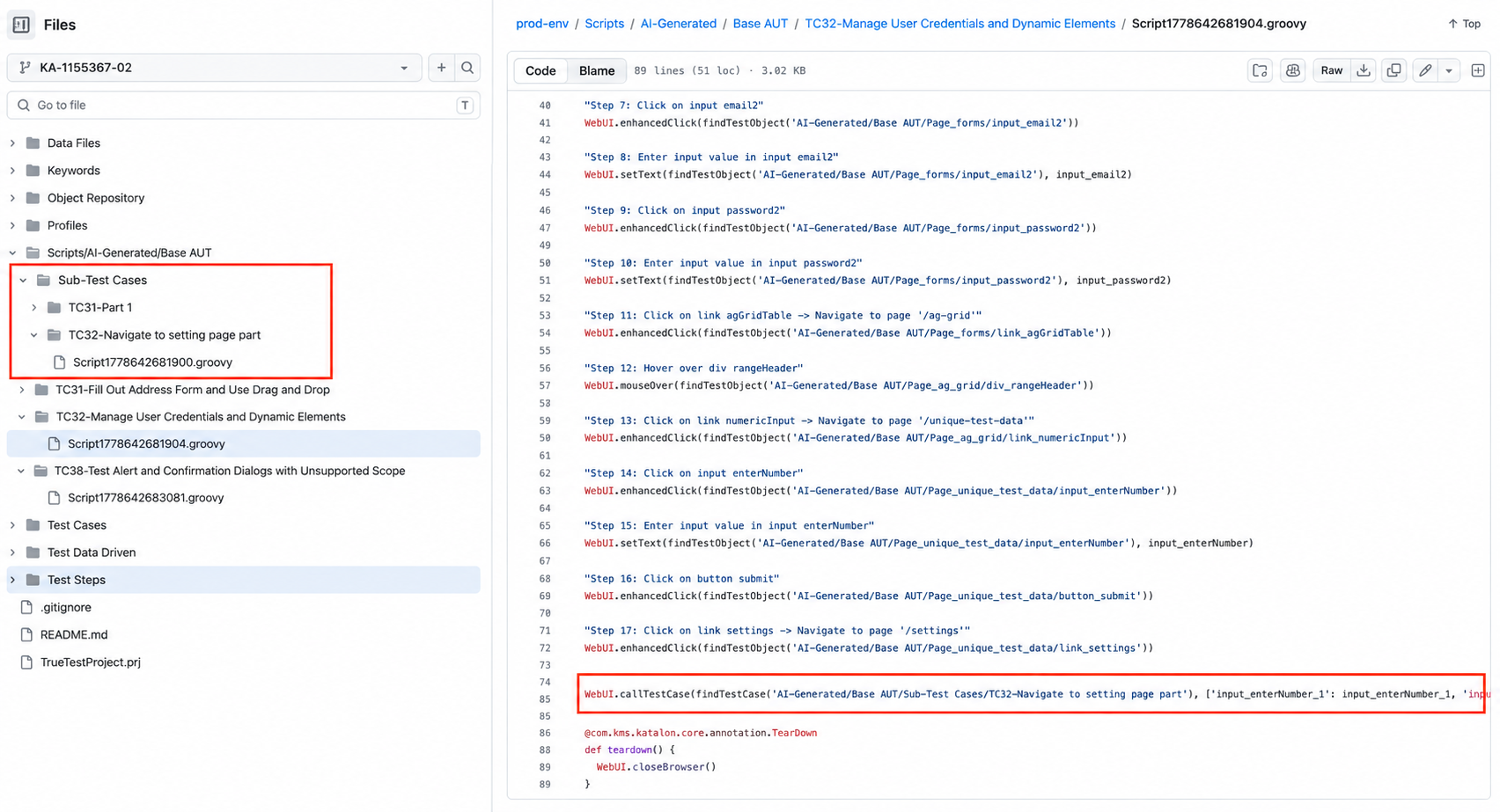Click the pencil edit file icon
The width and height of the screenshot is (1500, 812).
point(1425,70)
